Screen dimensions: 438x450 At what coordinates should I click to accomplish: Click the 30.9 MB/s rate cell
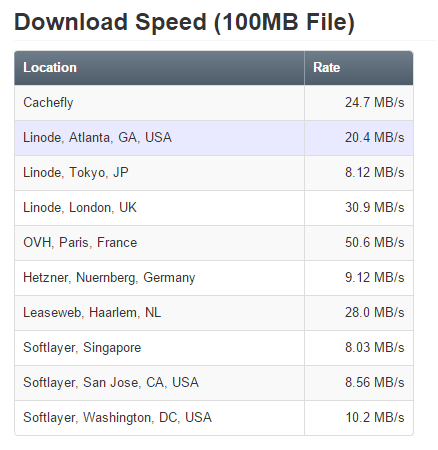pyautogui.click(x=359, y=208)
